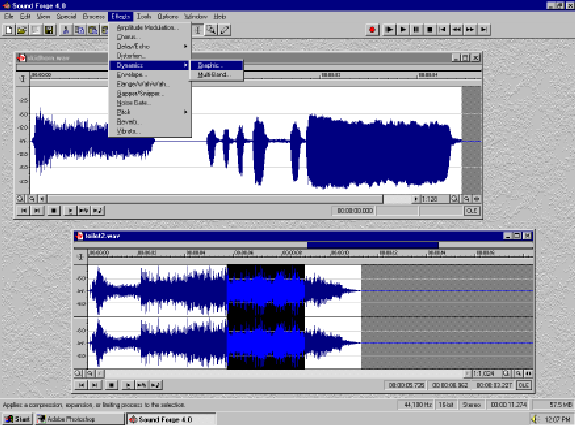Click horizontal scrollbar of toilet2.wav window
The image size is (575, 425).
pos(285,373)
